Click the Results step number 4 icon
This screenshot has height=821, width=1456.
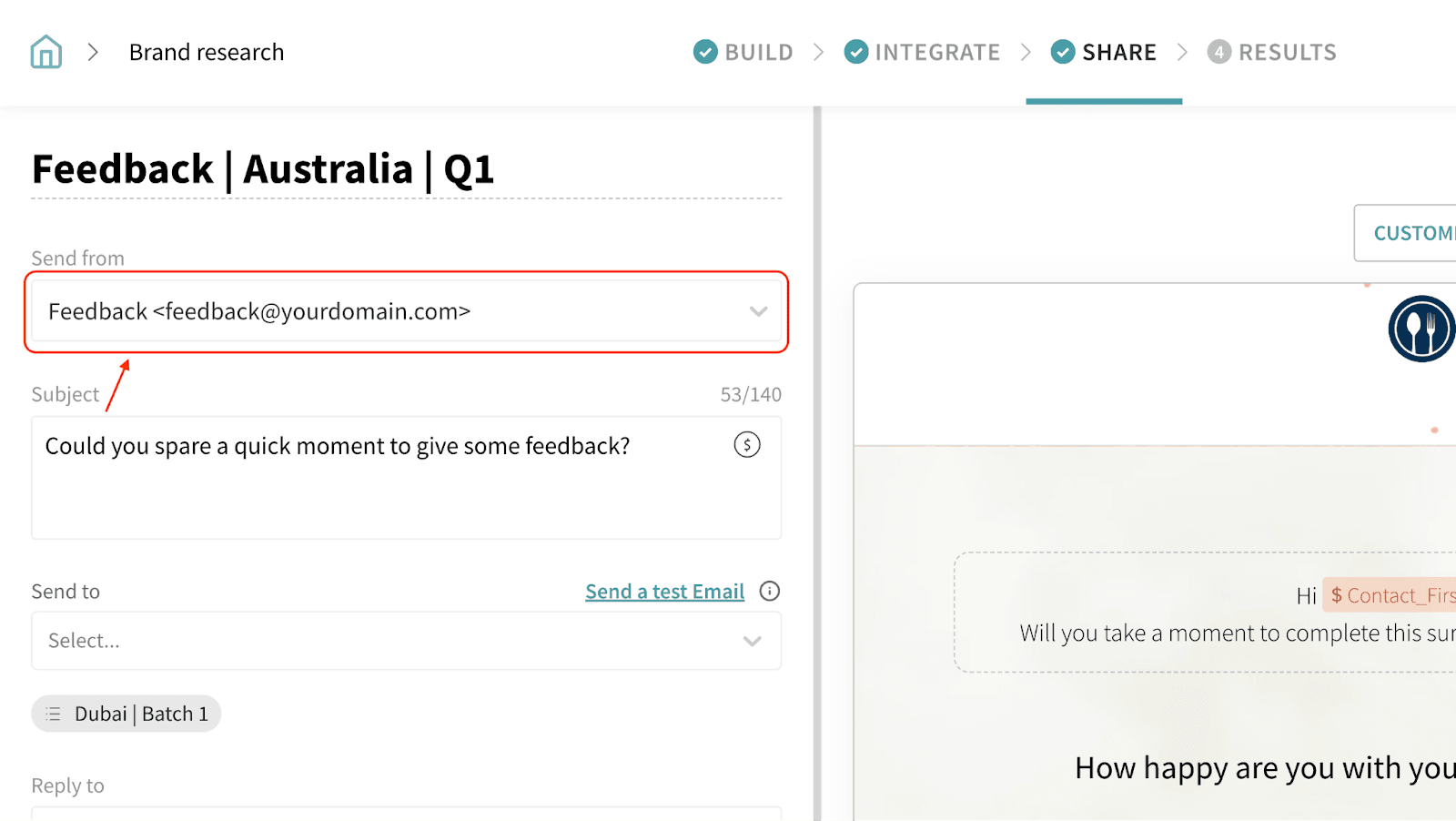[1218, 52]
